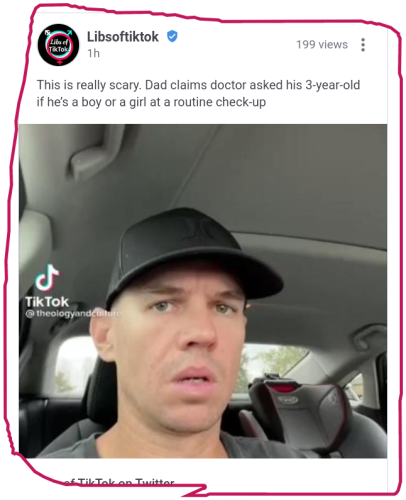
Task: Click the child car seat in the video
Action: [300, 412]
